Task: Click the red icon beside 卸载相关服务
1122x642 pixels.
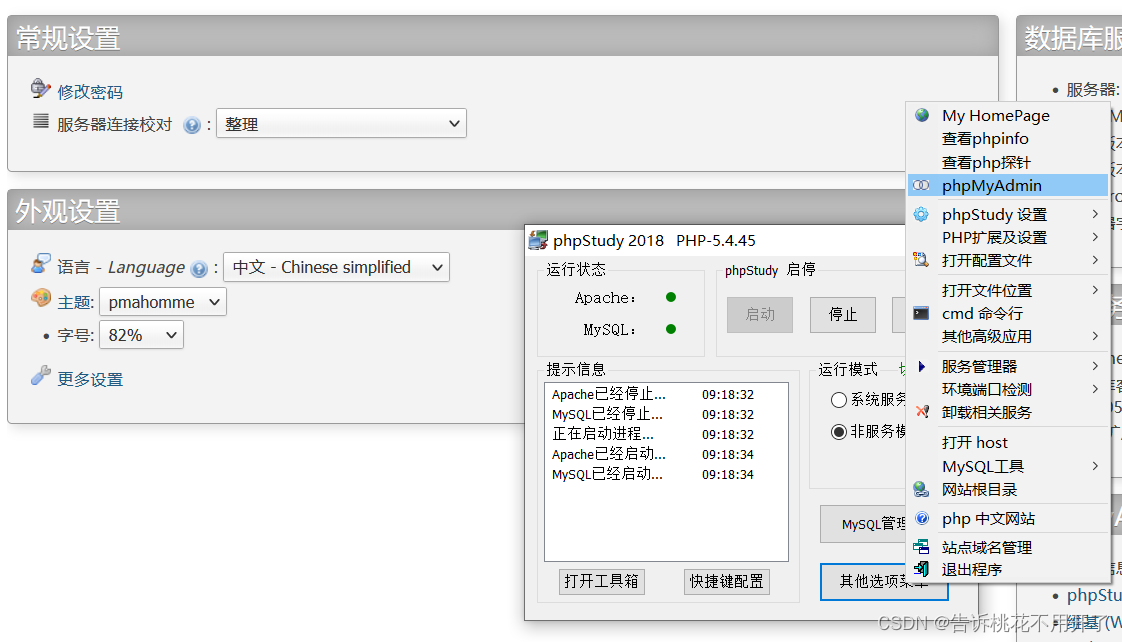Action: [922, 412]
